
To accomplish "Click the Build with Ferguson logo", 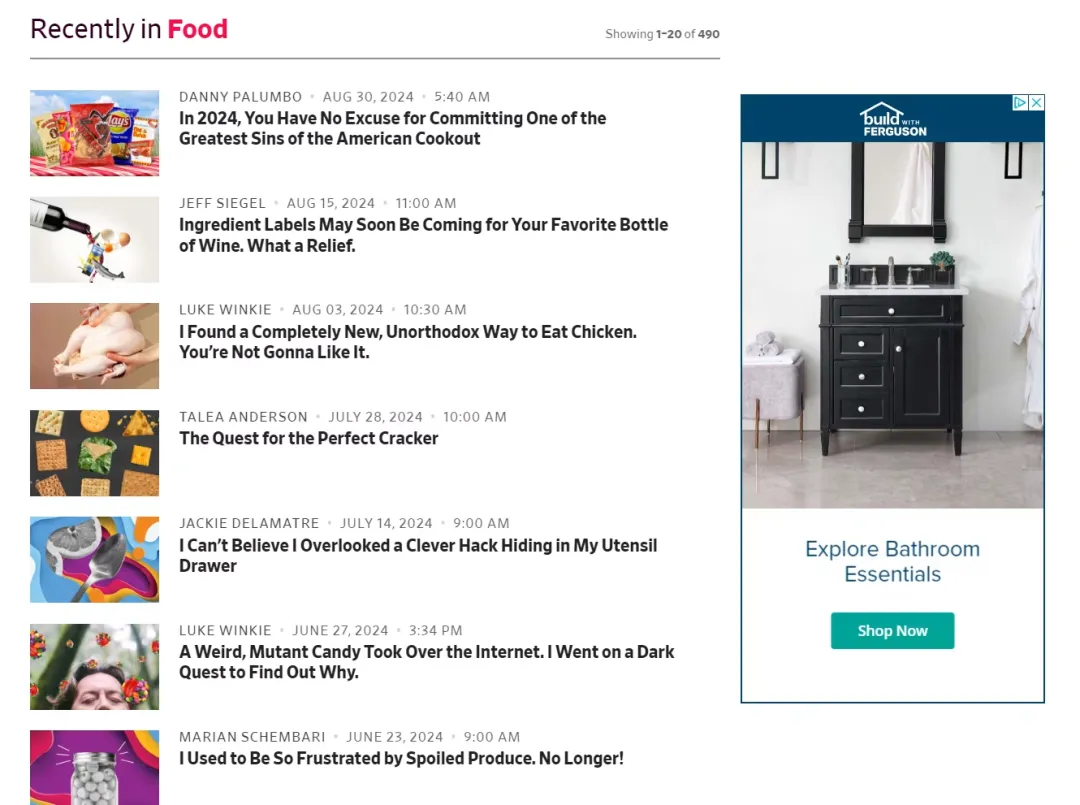I will tap(893, 120).
